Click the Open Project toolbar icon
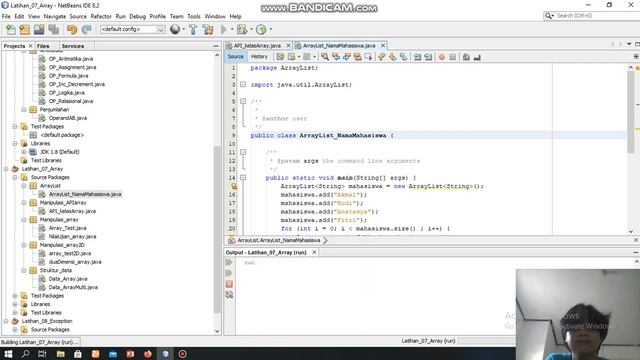 (x=39, y=29)
